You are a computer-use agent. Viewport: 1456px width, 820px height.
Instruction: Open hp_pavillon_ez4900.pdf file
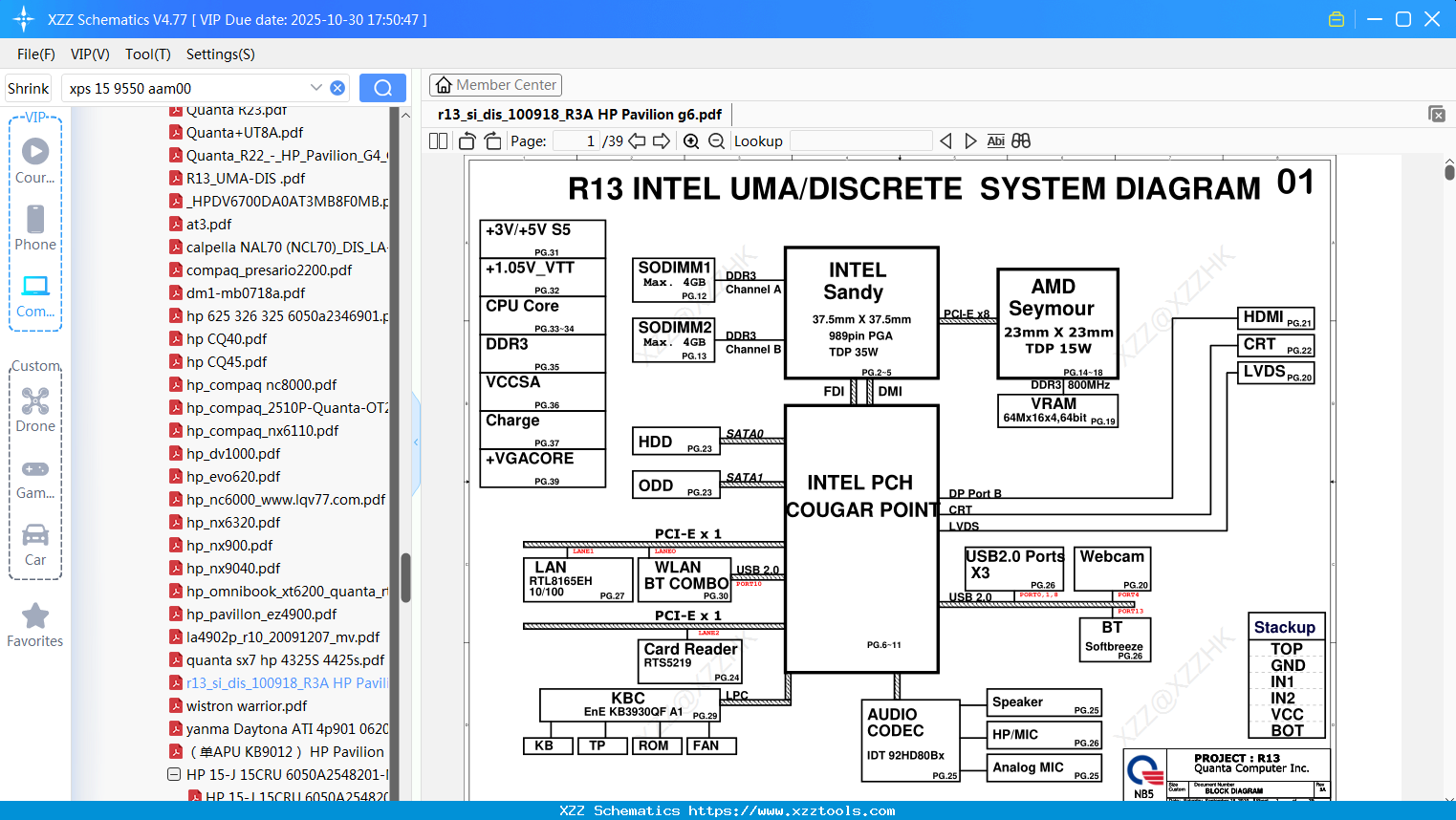[x=261, y=614]
